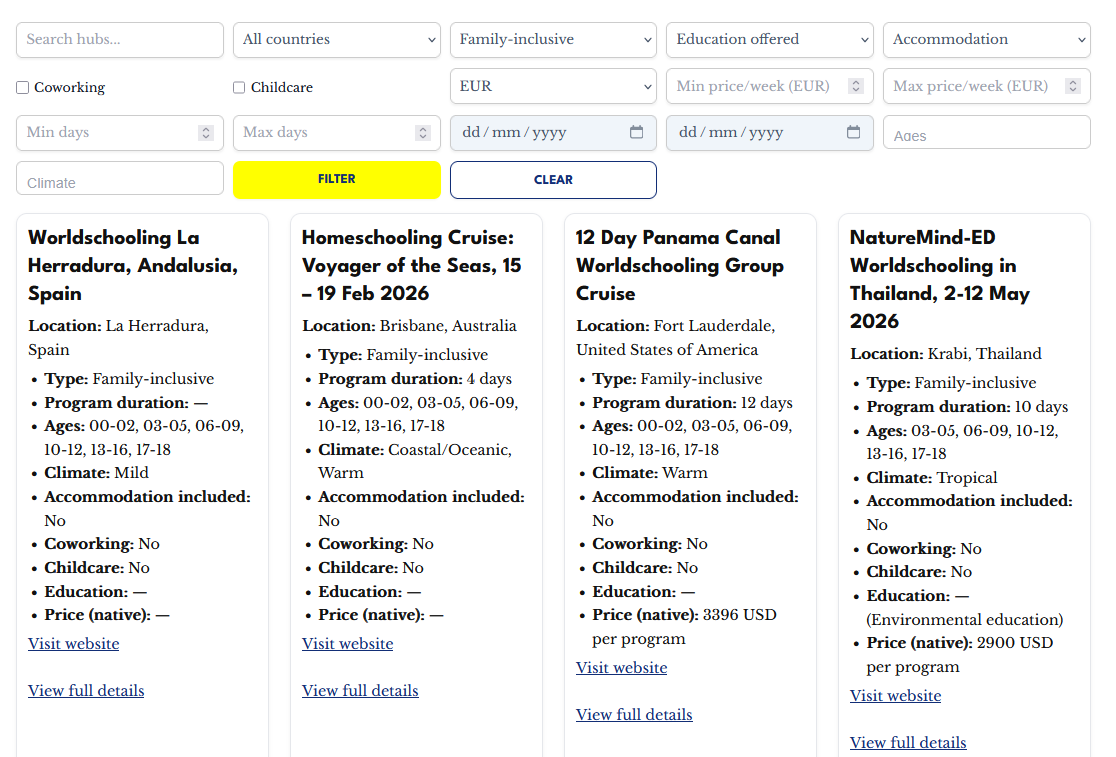
Task: Open the All countries dropdown
Action: pyautogui.click(x=337, y=40)
